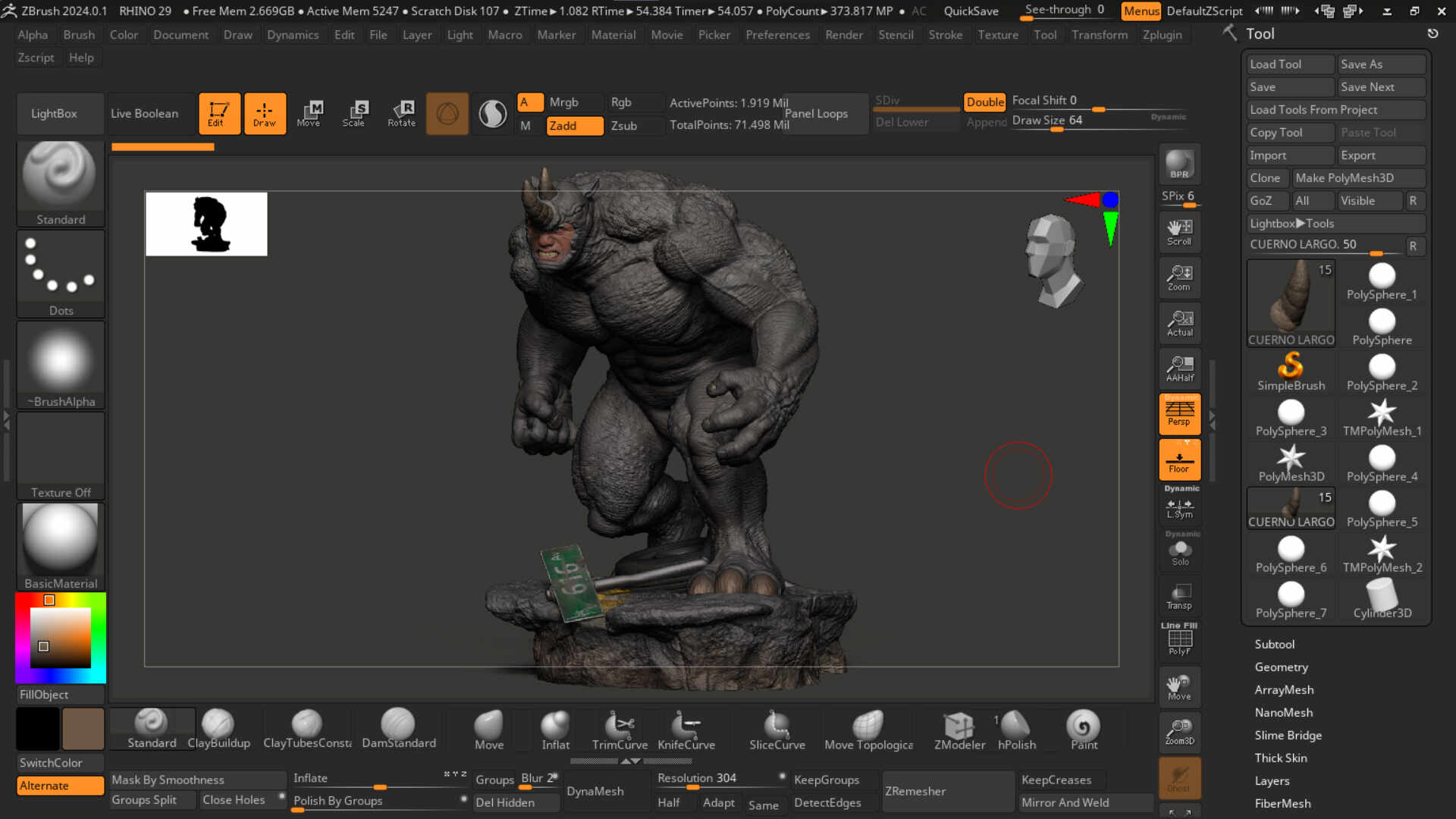
Task: Select the Rotate transform tool
Action: pyautogui.click(x=401, y=113)
